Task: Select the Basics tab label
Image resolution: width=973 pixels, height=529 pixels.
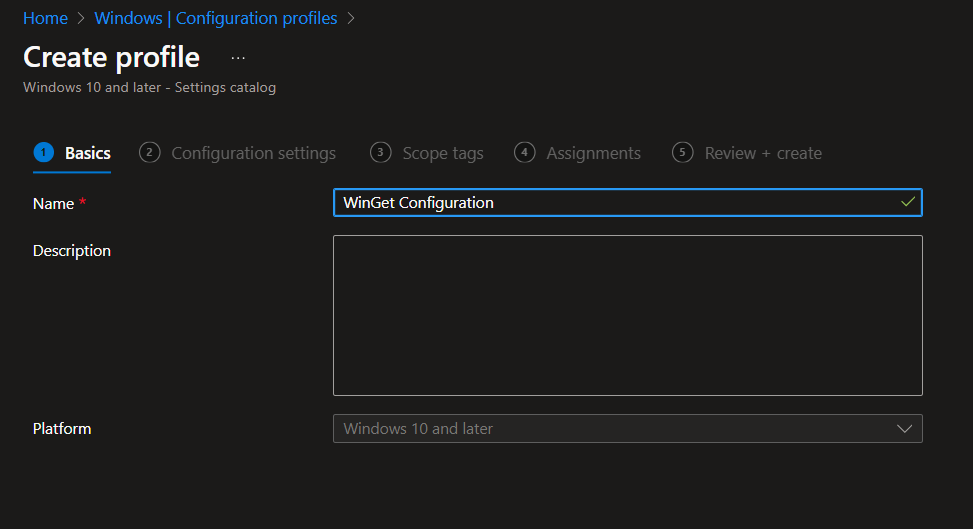Action: (x=88, y=153)
